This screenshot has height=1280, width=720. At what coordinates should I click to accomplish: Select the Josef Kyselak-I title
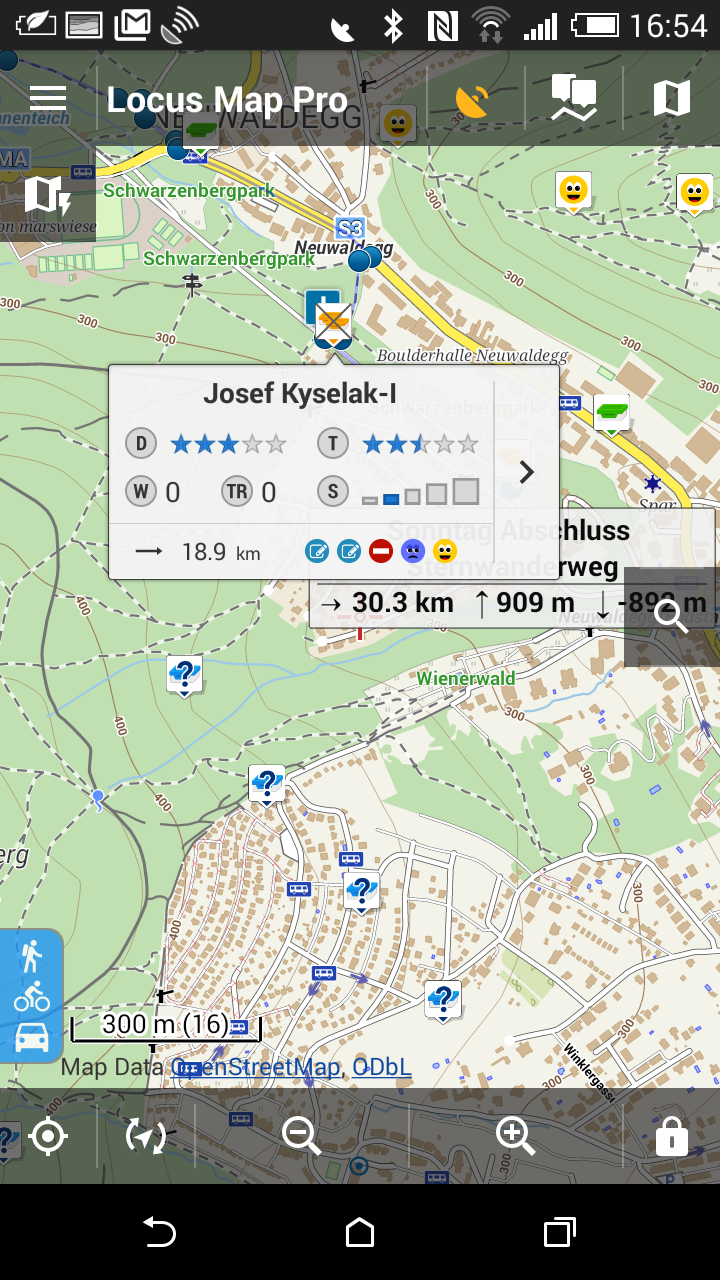(x=300, y=394)
